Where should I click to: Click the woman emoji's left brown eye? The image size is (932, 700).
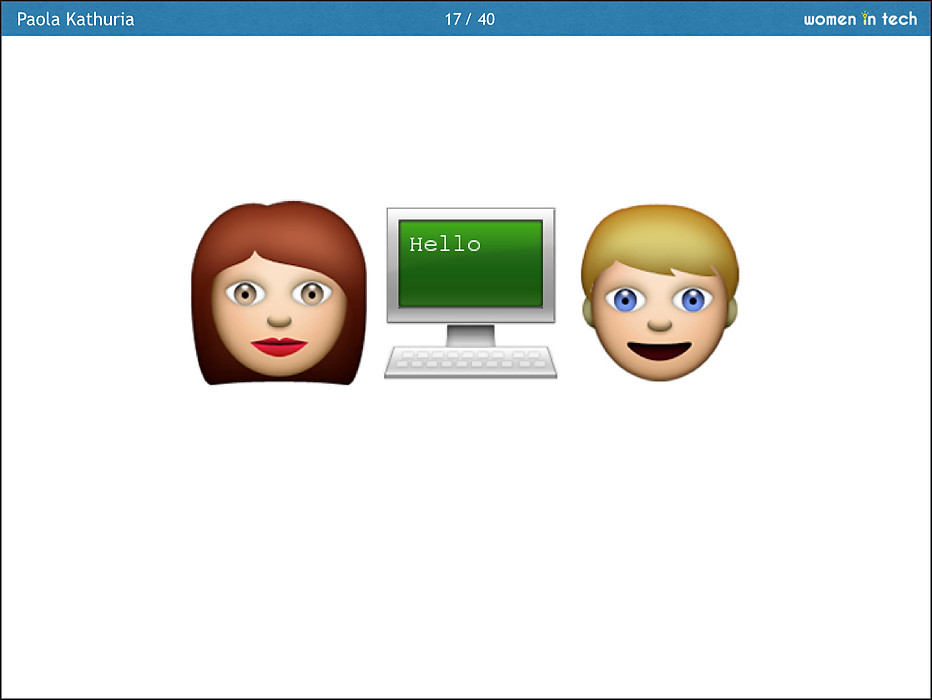[x=245, y=293]
